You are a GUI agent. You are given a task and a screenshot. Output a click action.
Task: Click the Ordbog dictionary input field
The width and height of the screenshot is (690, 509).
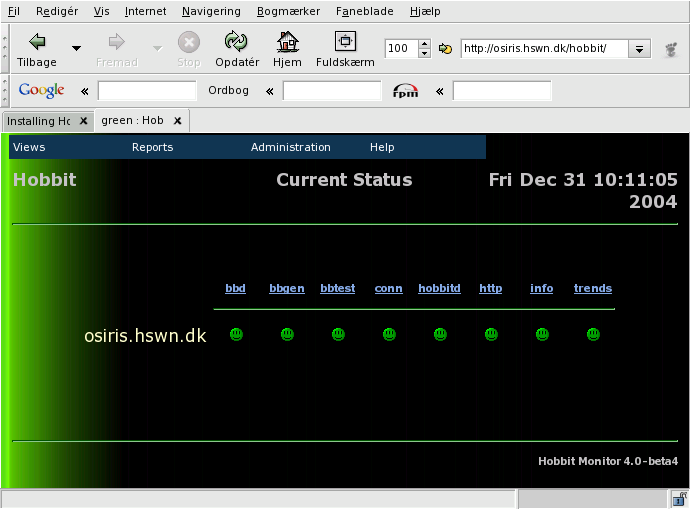[x=332, y=91]
